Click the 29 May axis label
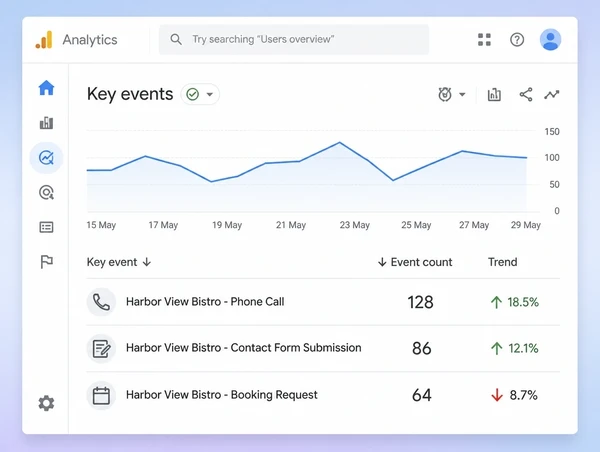The image size is (600, 452). pos(526,225)
